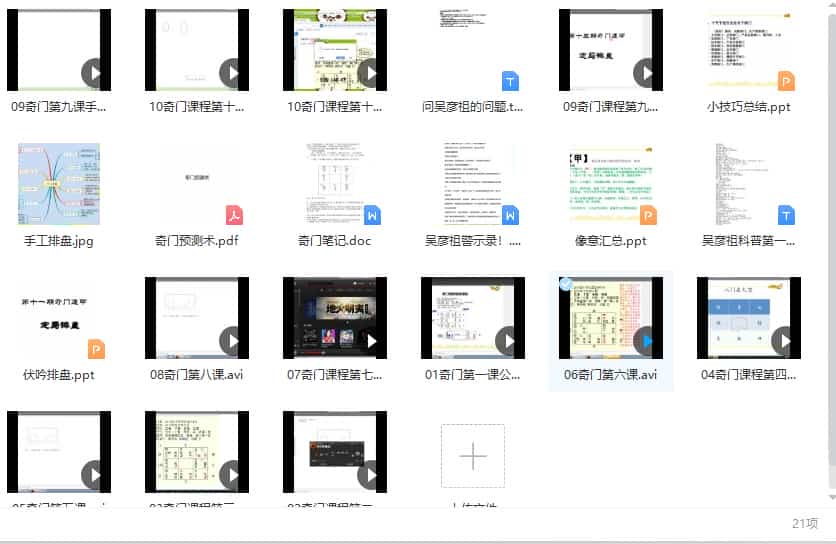The image size is (836, 544).
Task: Open the 09奇门第九课手 video thumbnail
Action: click(x=58, y=50)
